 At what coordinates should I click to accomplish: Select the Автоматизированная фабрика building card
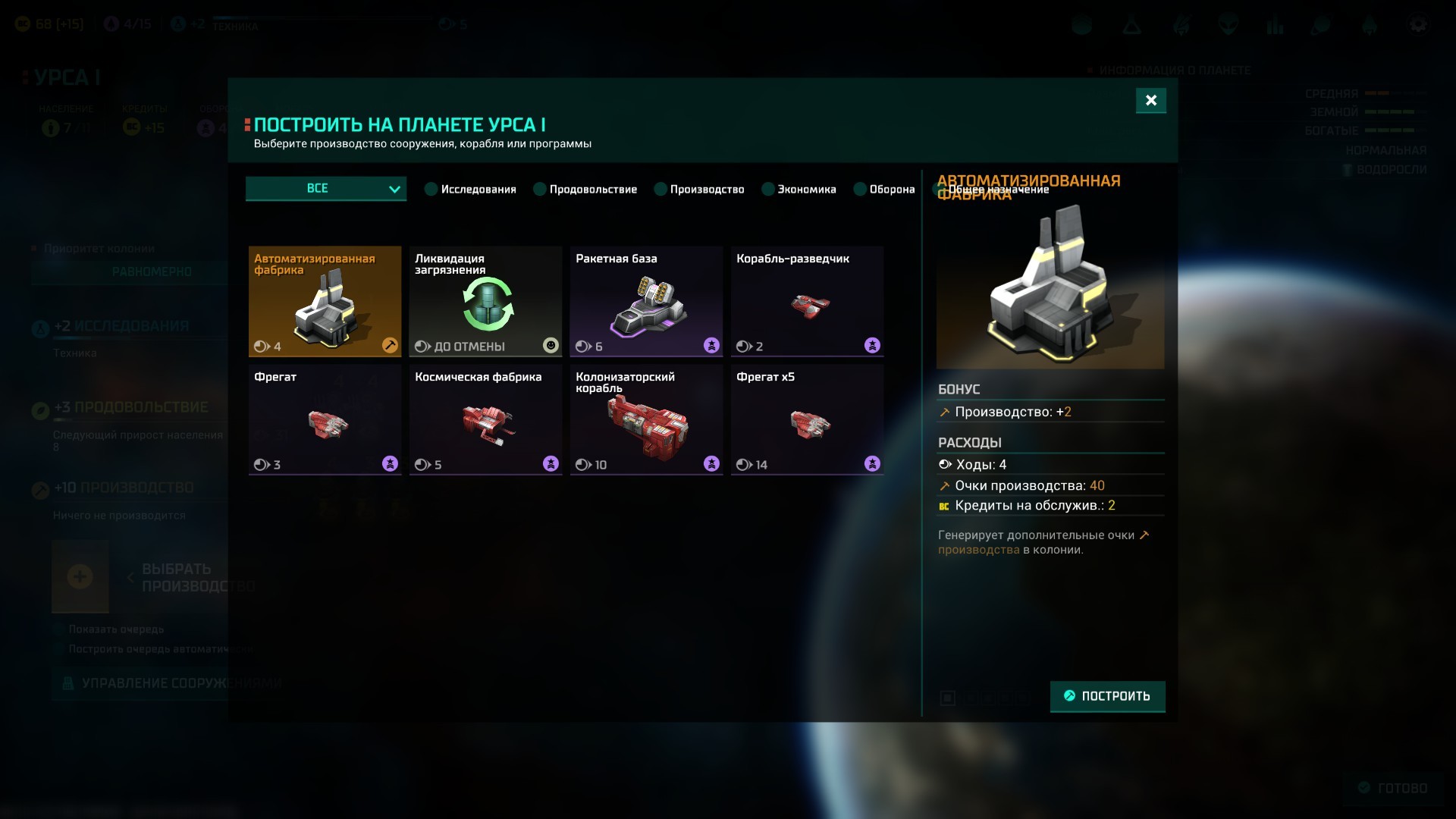325,301
